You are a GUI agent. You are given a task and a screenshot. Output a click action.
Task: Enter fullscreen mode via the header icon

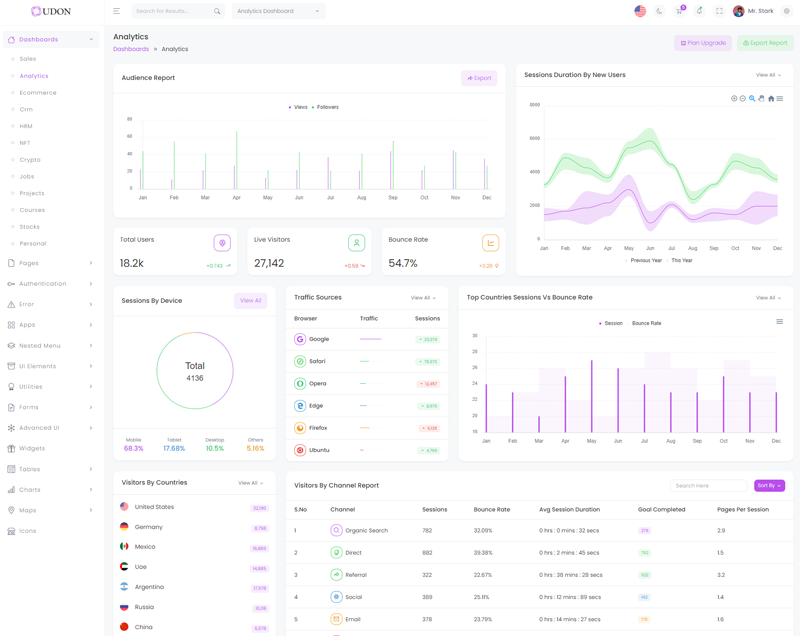coord(719,11)
